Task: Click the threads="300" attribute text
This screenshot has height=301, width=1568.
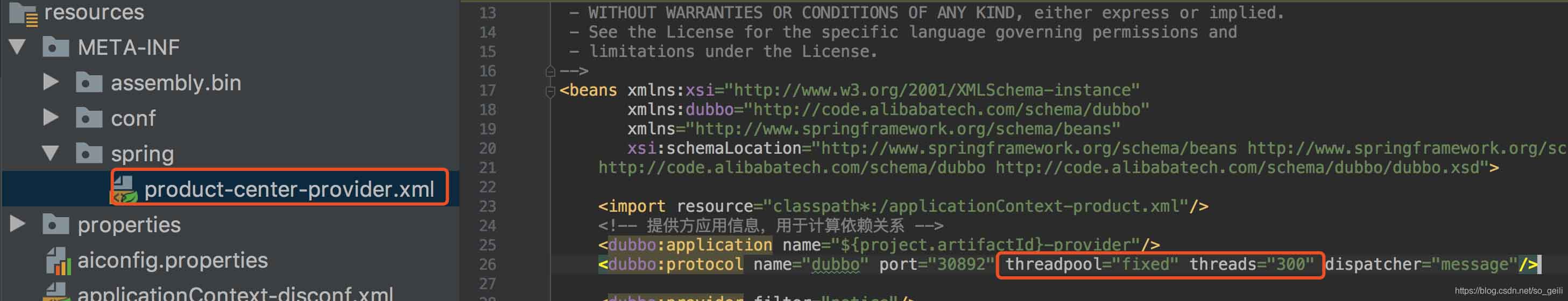Action: coord(1252,264)
